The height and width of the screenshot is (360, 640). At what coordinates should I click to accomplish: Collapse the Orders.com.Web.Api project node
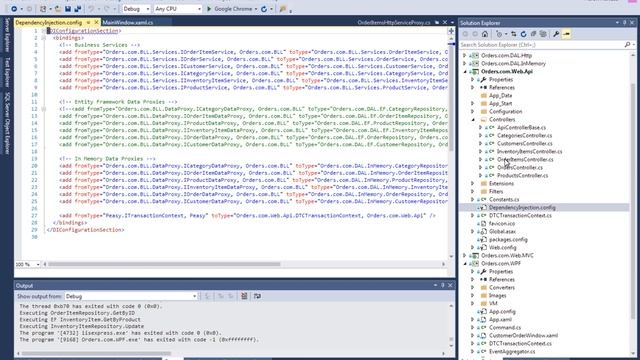tap(465, 71)
